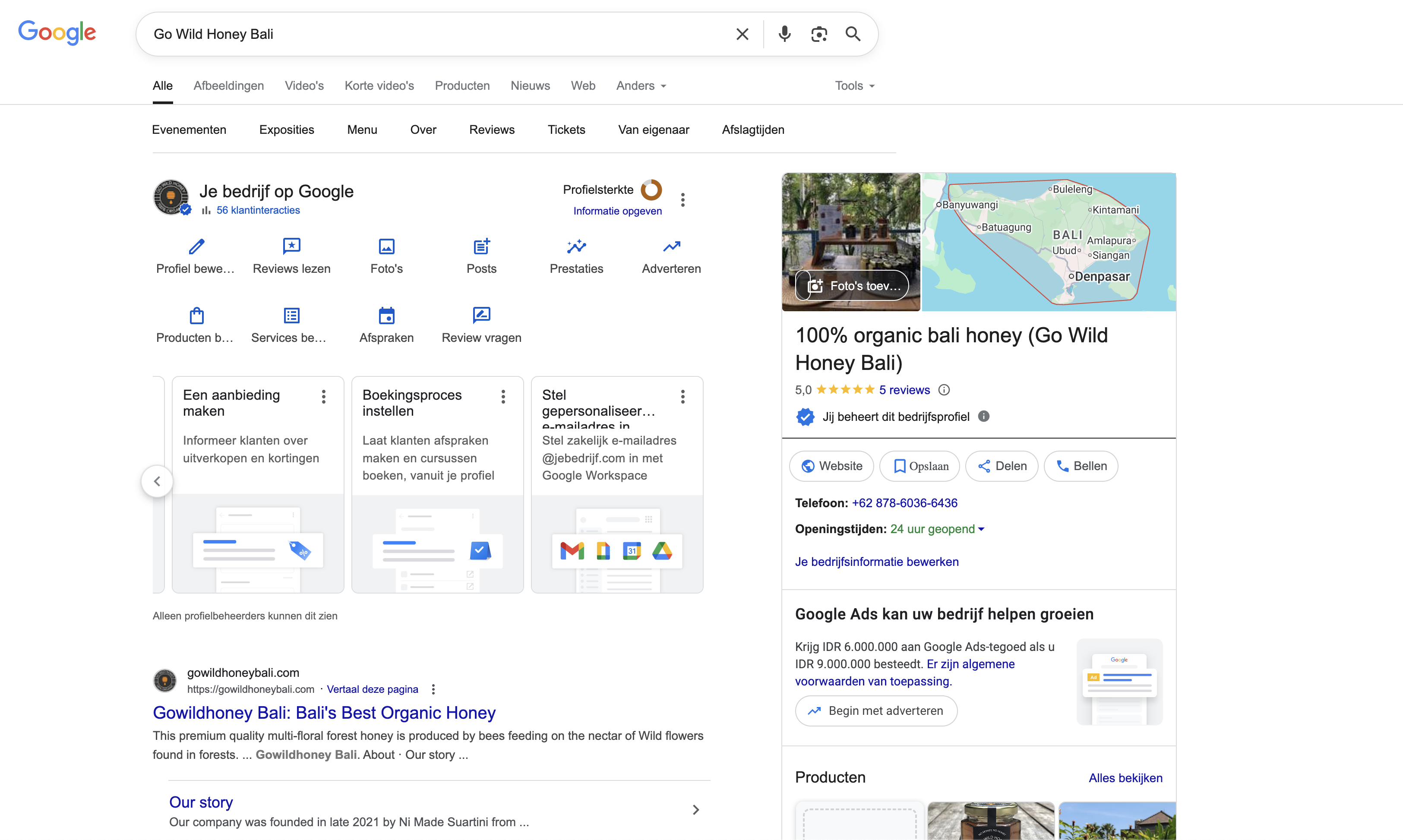Show info icon next to 5 reviews
This screenshot has height=840, width=1403.
944,389
